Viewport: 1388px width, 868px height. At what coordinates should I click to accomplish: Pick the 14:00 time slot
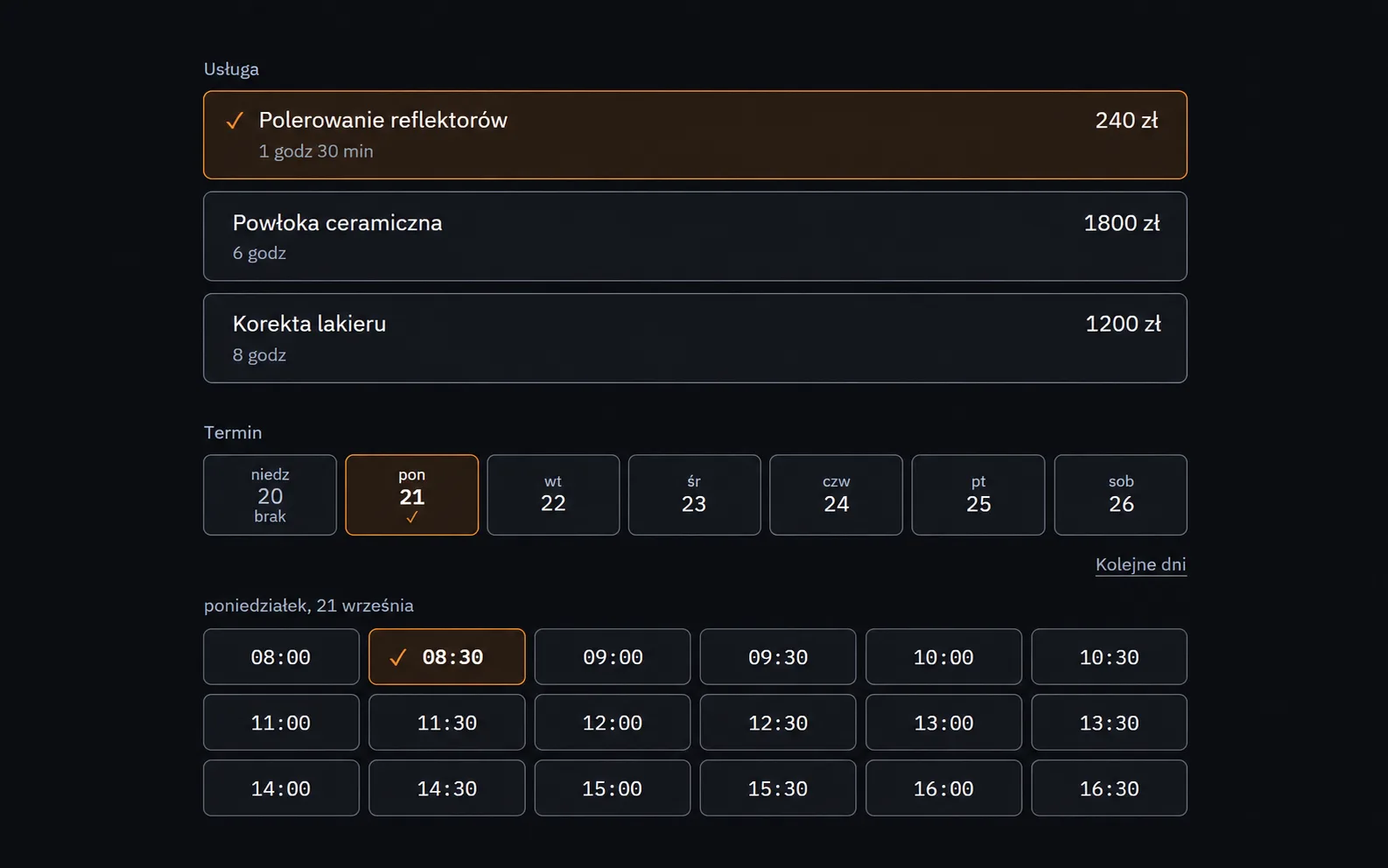(x=281, y=787)
